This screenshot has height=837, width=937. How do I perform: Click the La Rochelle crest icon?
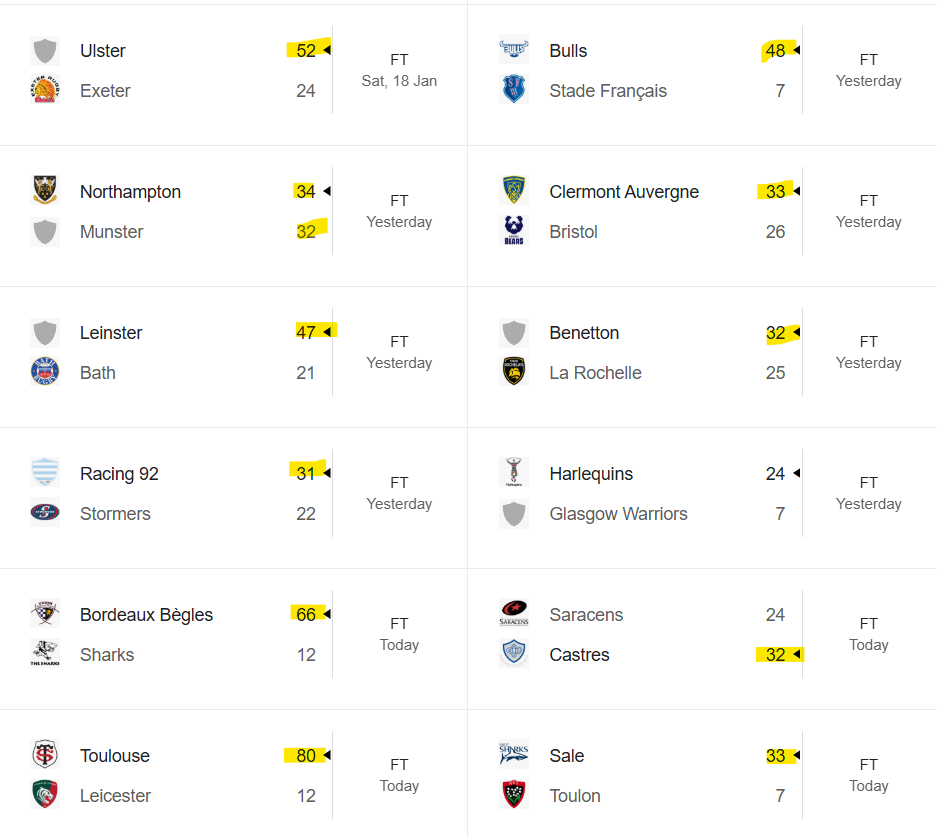[514, 372]
